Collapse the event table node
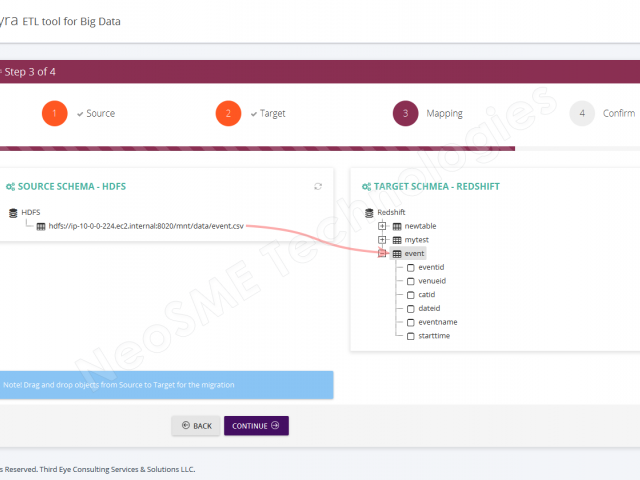This screenshot has width=640, height=480. pos(382,254)
